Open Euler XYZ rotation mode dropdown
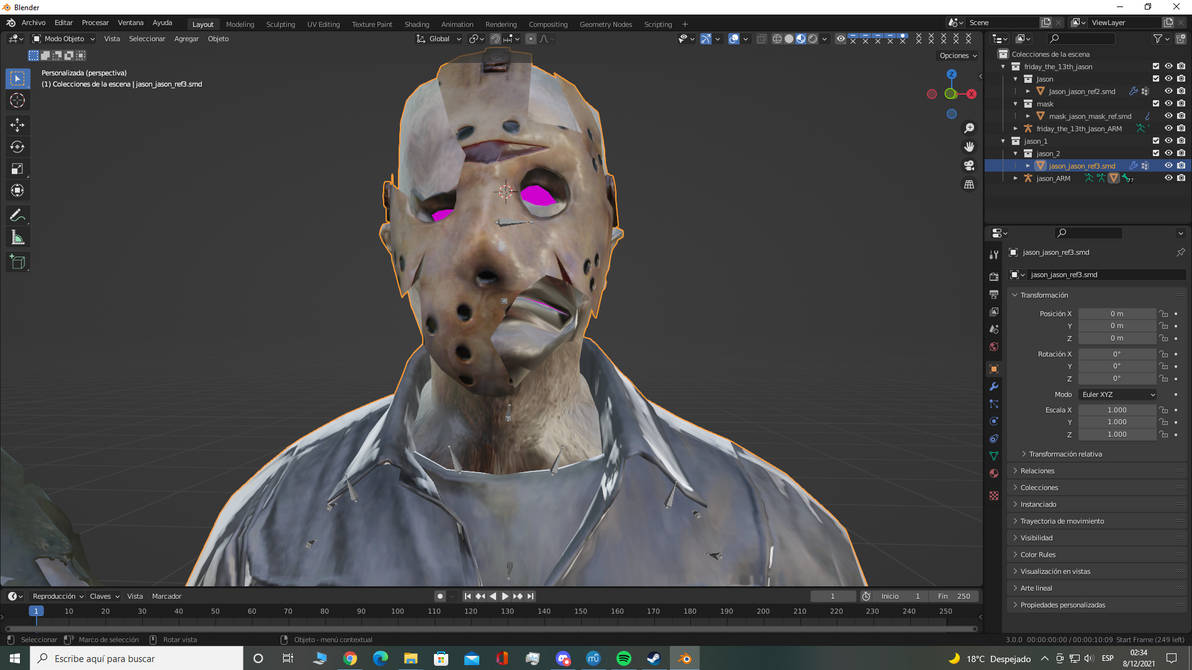This screenshot has height=670, width=1192. [1118, 395]
